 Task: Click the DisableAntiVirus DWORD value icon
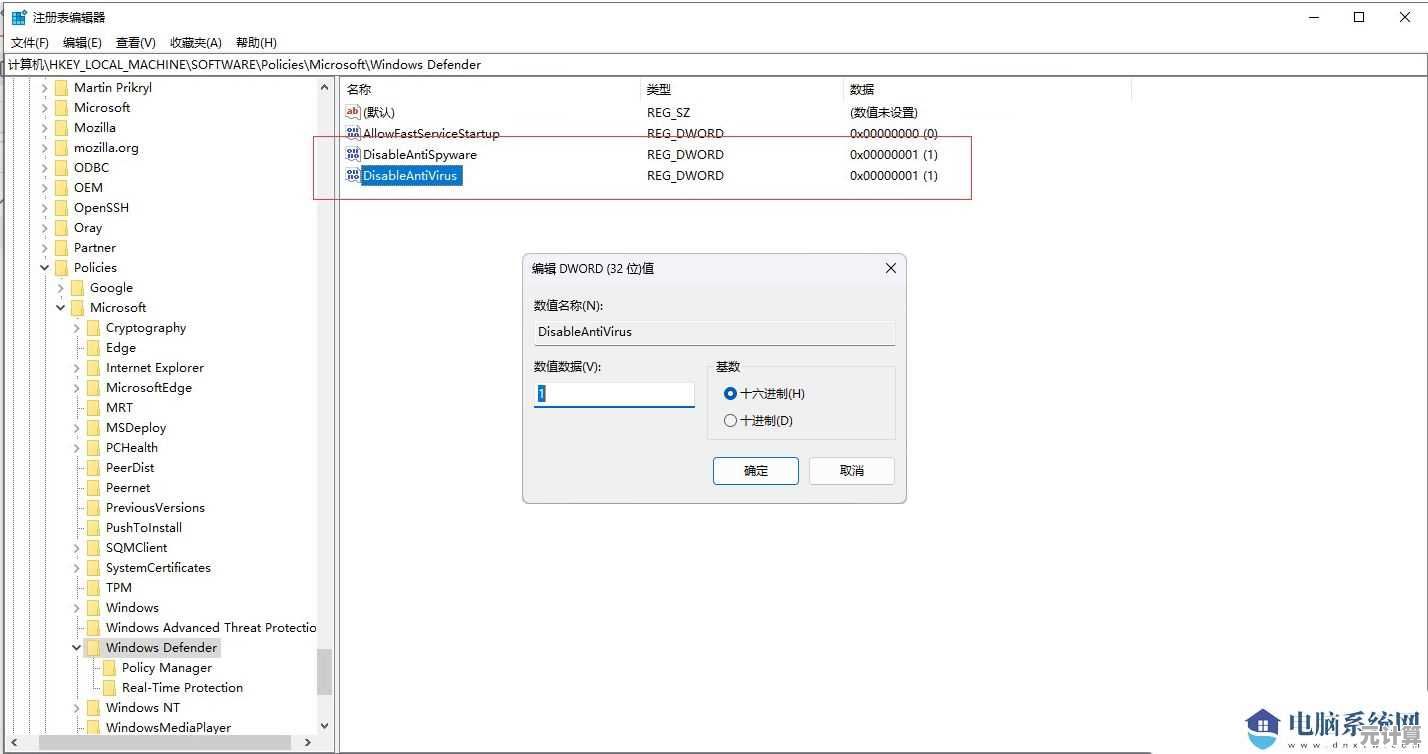click(x=352, y=175)
